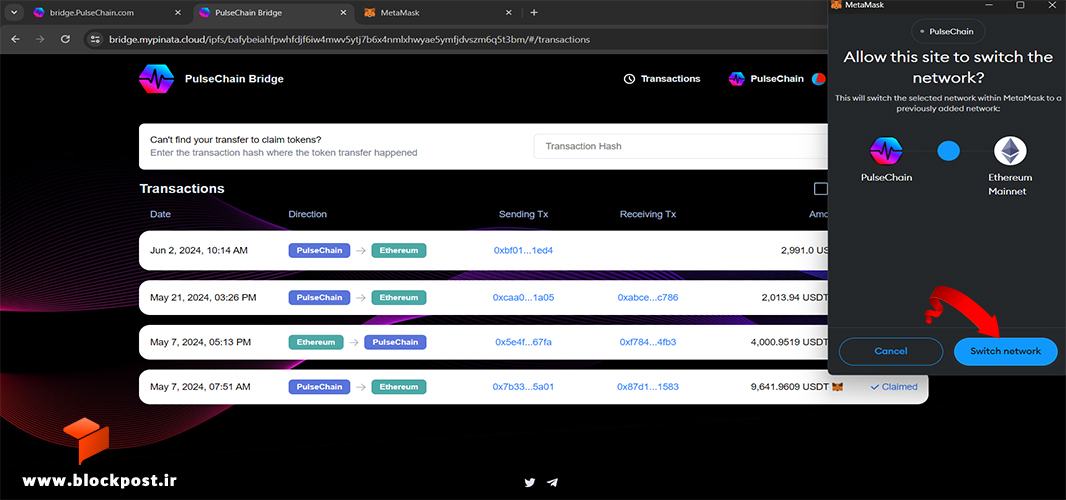This screenshot has height=500, width=1066.
Task: Open receiving tx link 0xabce...c786
Action: pyautogui.click(x=648, y=297)
